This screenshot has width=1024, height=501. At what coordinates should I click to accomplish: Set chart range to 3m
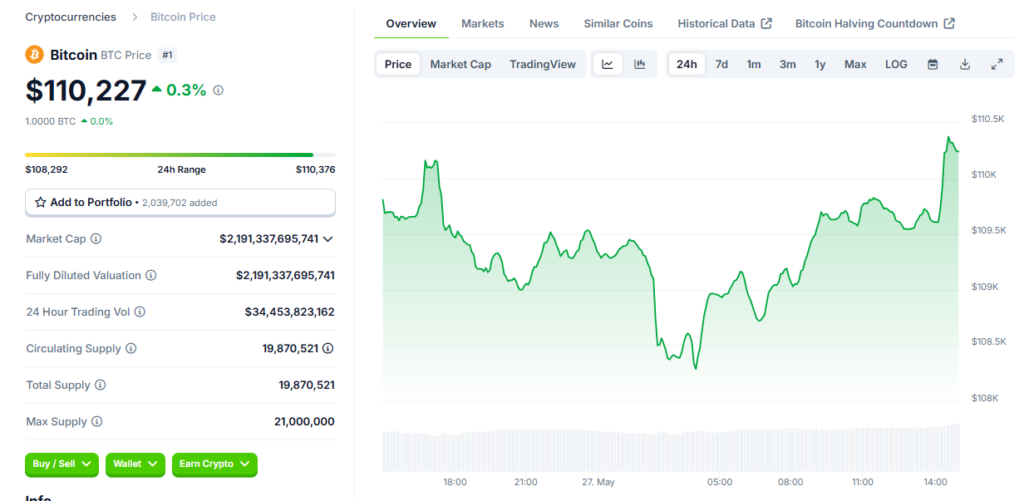pyautogui.click(x=788, y=64)
